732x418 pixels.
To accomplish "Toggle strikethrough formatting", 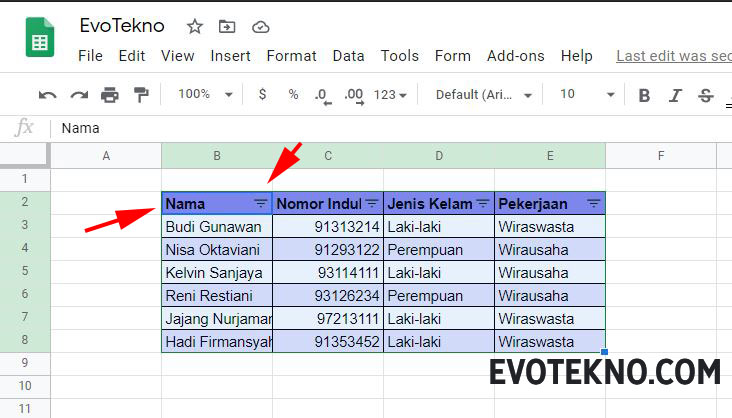I will pos(706,95).
